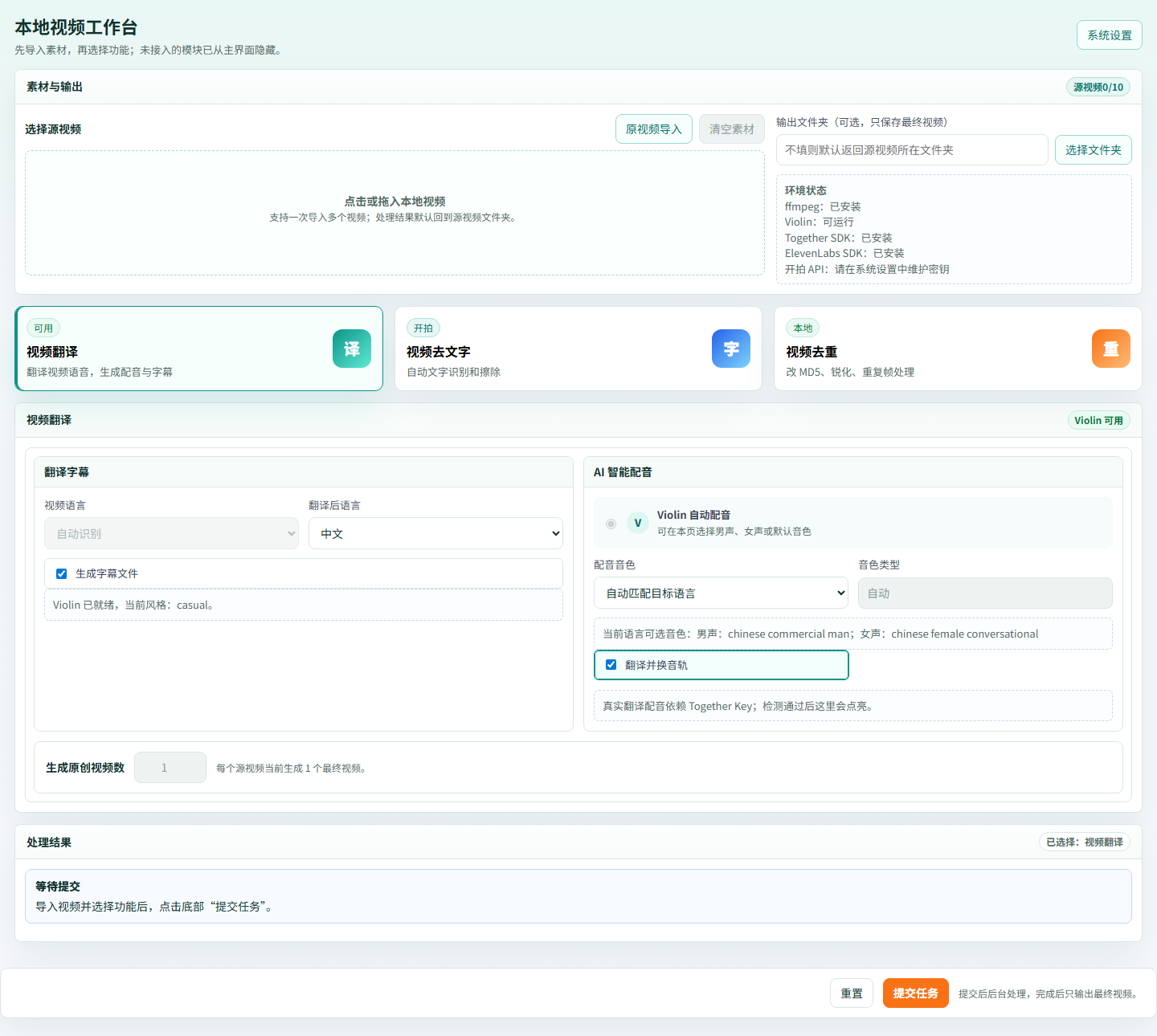Screen dimensions: 1157x1036
Task: Select the 视频去文字 function card
Action: (x=578, y=349)
